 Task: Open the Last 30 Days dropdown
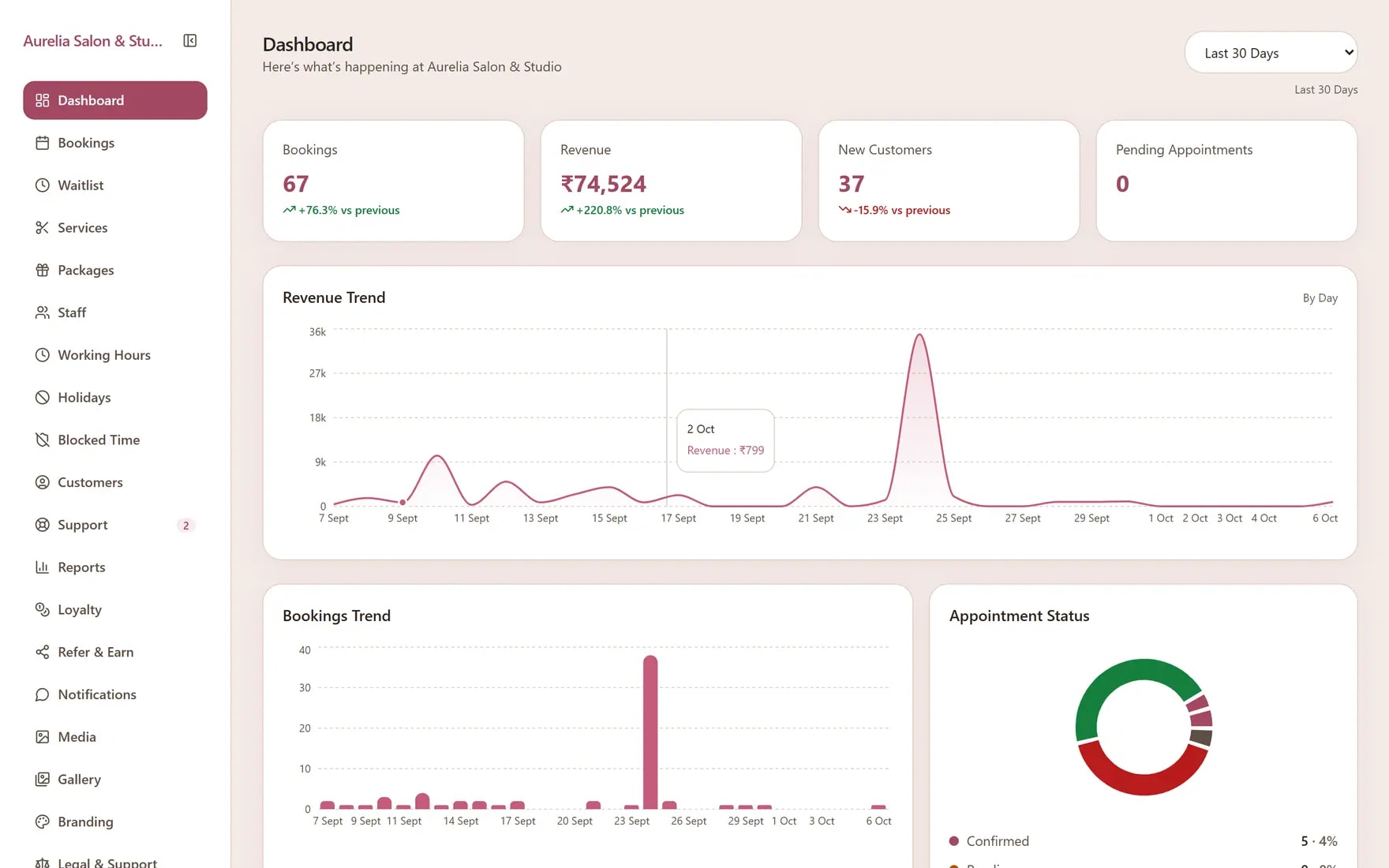(1271, 53)
